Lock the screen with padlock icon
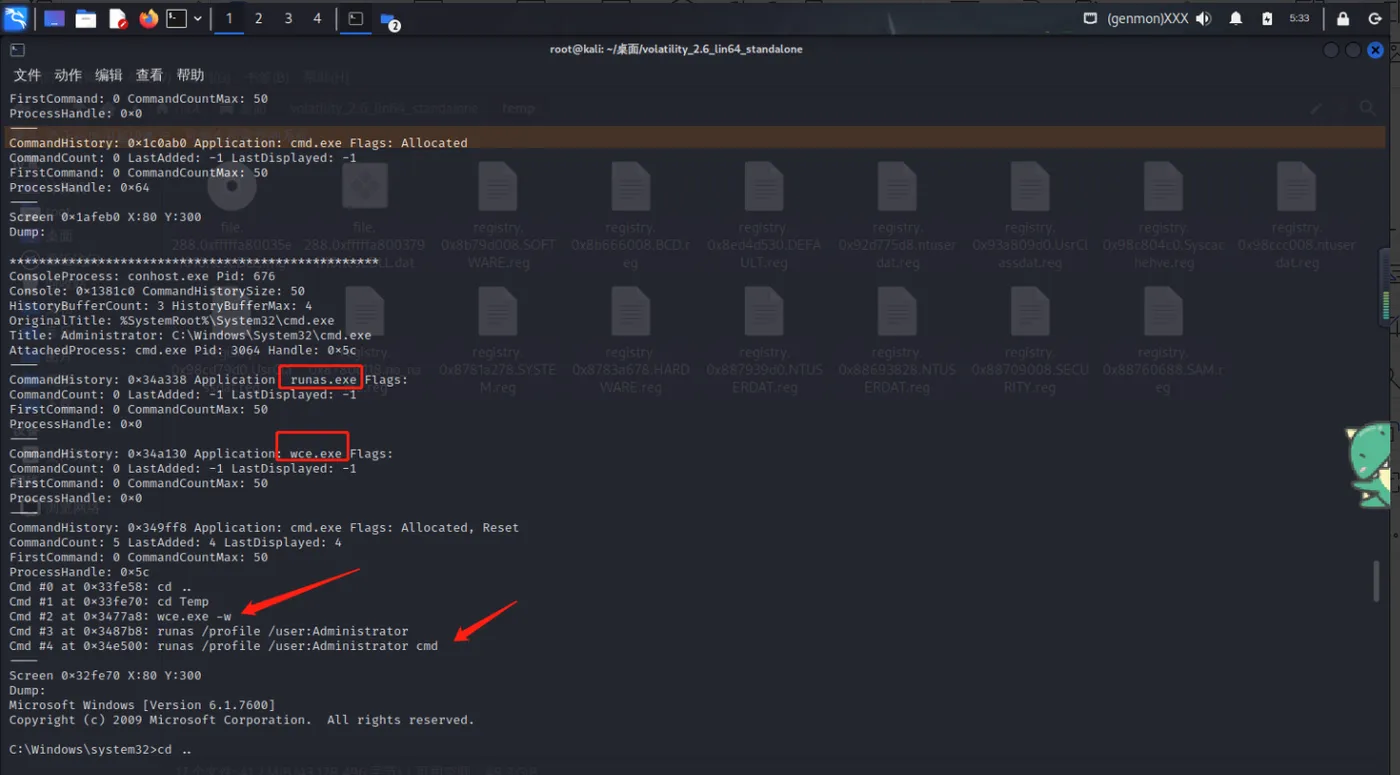The image size is (1400, 775). coord(1344,18)
